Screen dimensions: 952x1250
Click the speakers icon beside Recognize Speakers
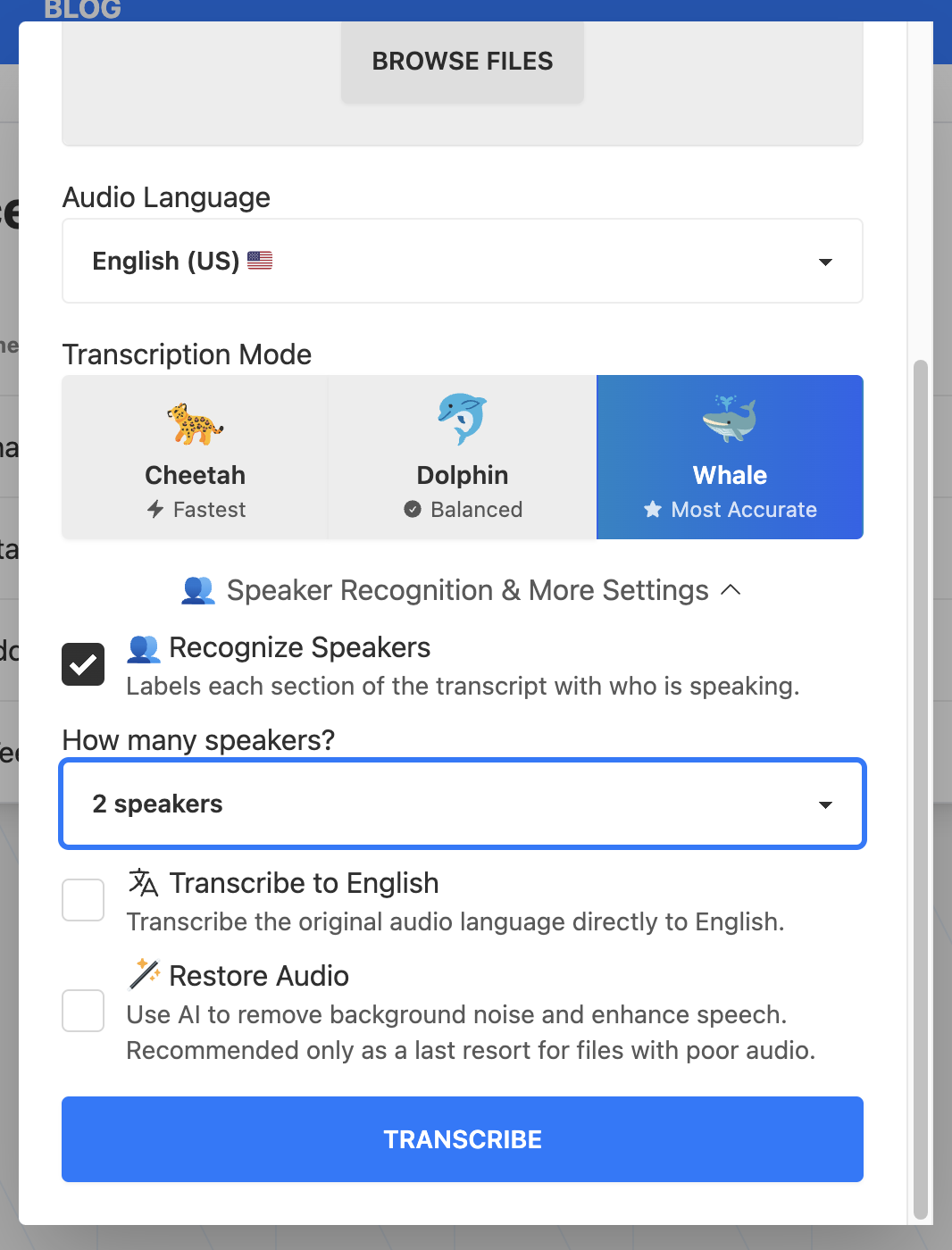(143, 648)
